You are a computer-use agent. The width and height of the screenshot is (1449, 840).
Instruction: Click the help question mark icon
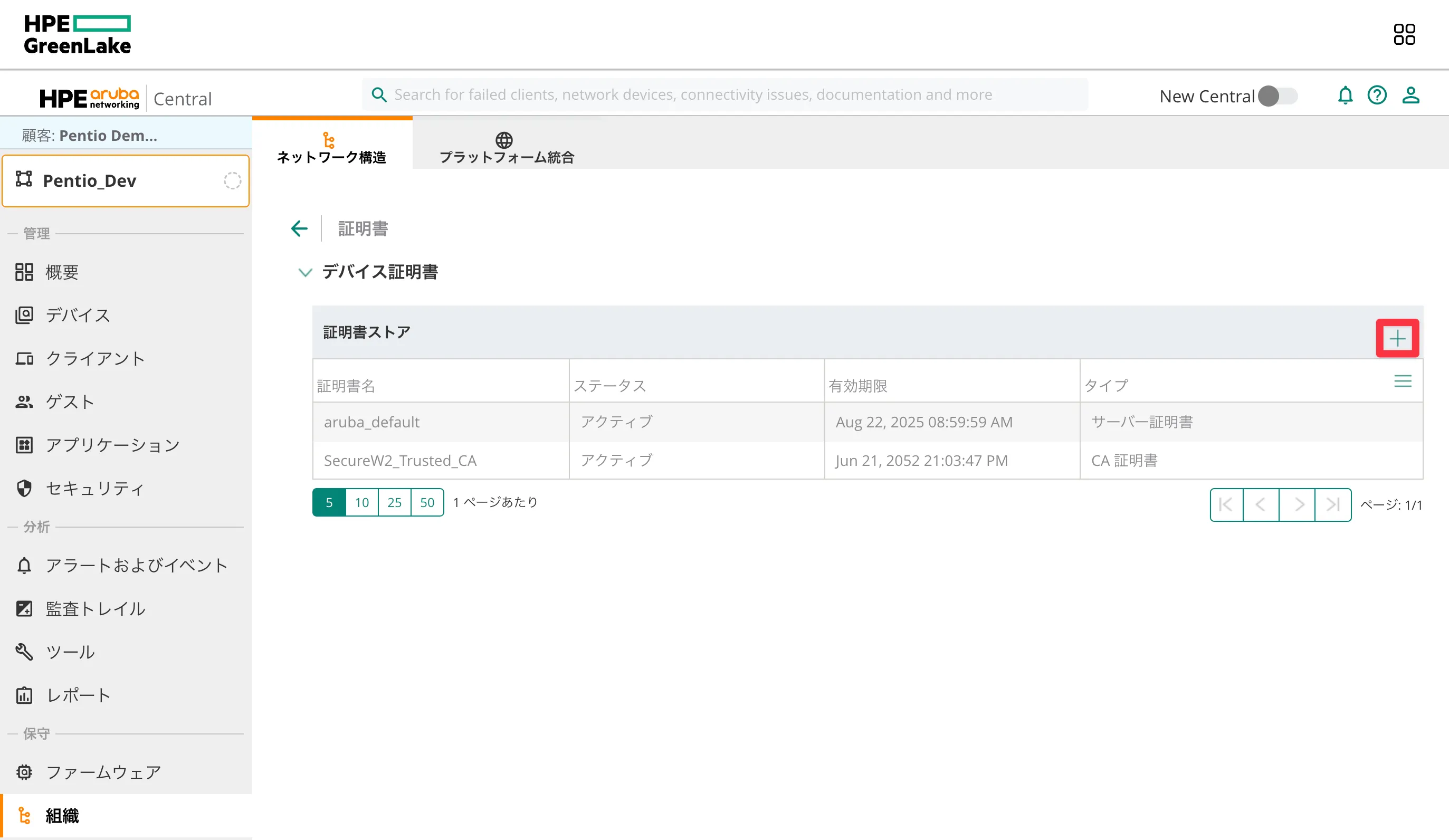(x=1377, y=95)
